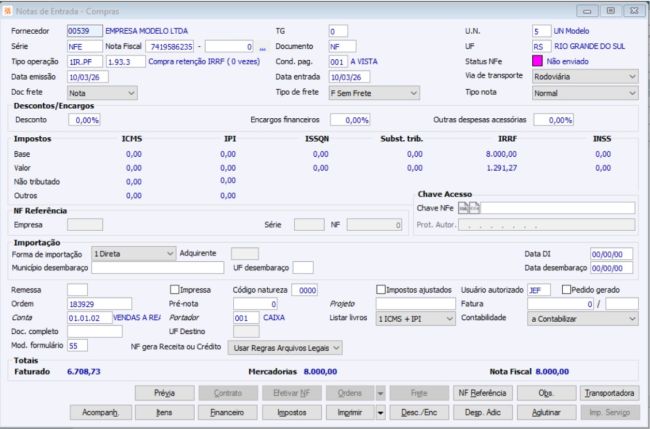650x429 pixels.
Task: Open Forma de importação dropdown
Action: pos(133,254)
